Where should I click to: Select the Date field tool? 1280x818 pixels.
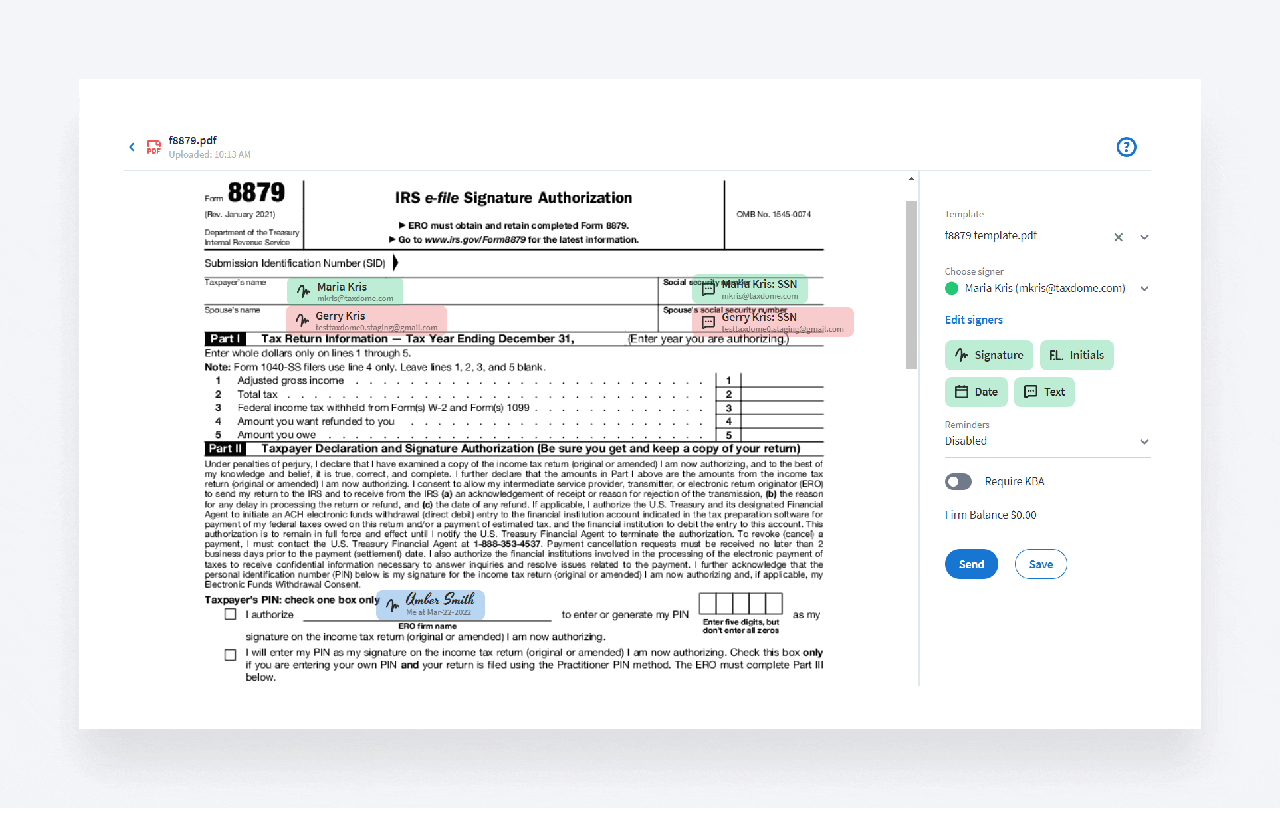[976, 392]
